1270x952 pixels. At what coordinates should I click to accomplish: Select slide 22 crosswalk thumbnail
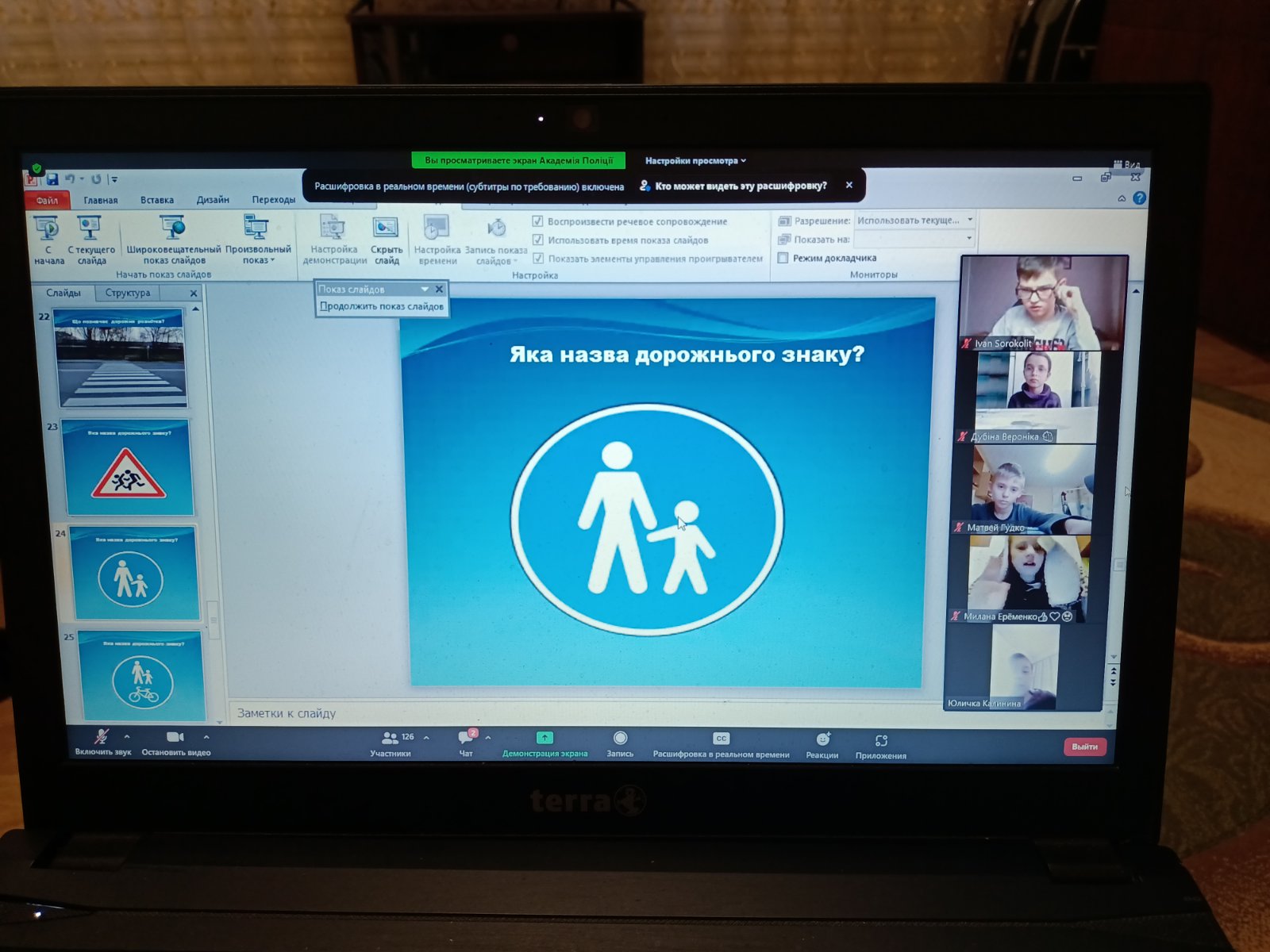tap(121, 358)
